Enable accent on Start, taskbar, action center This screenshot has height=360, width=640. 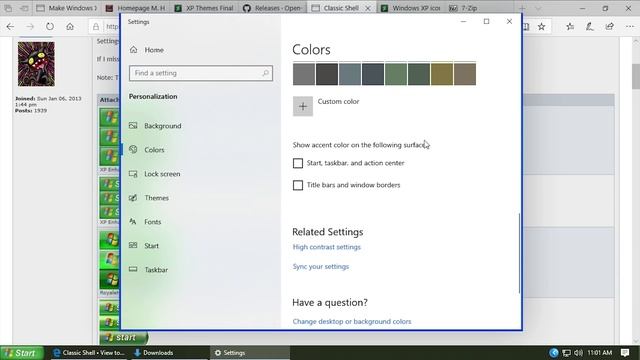(298, 163)
